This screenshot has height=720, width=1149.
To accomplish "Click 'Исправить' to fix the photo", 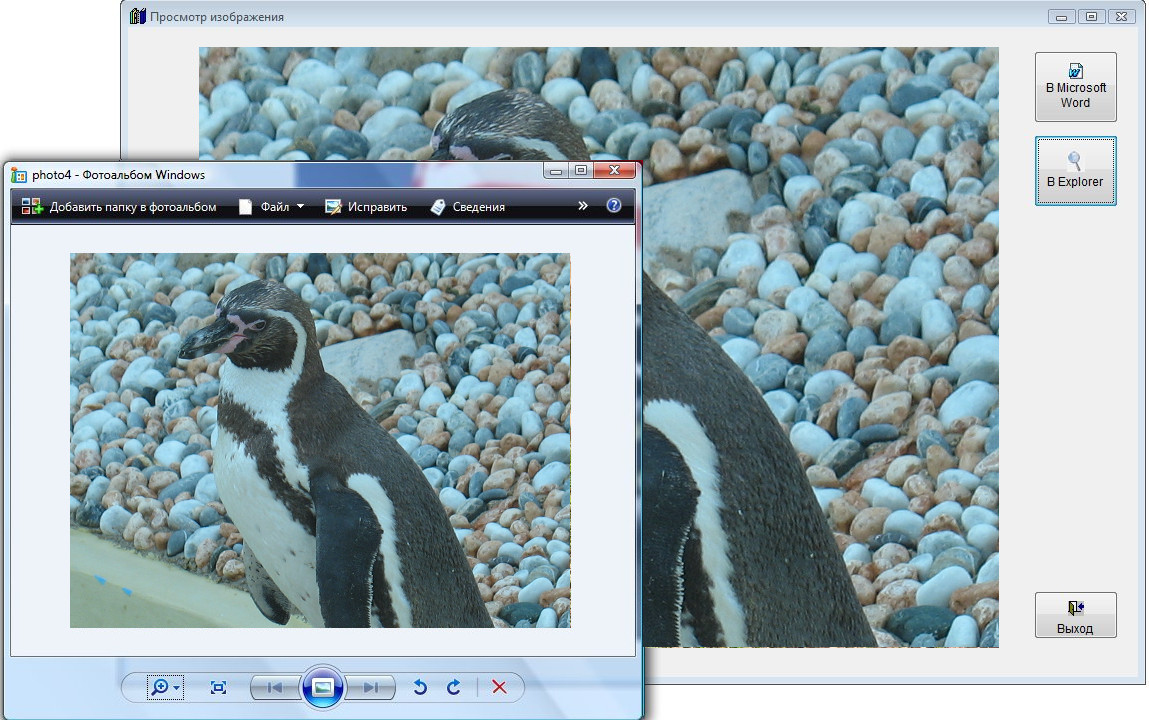I will tap(366, 207).
